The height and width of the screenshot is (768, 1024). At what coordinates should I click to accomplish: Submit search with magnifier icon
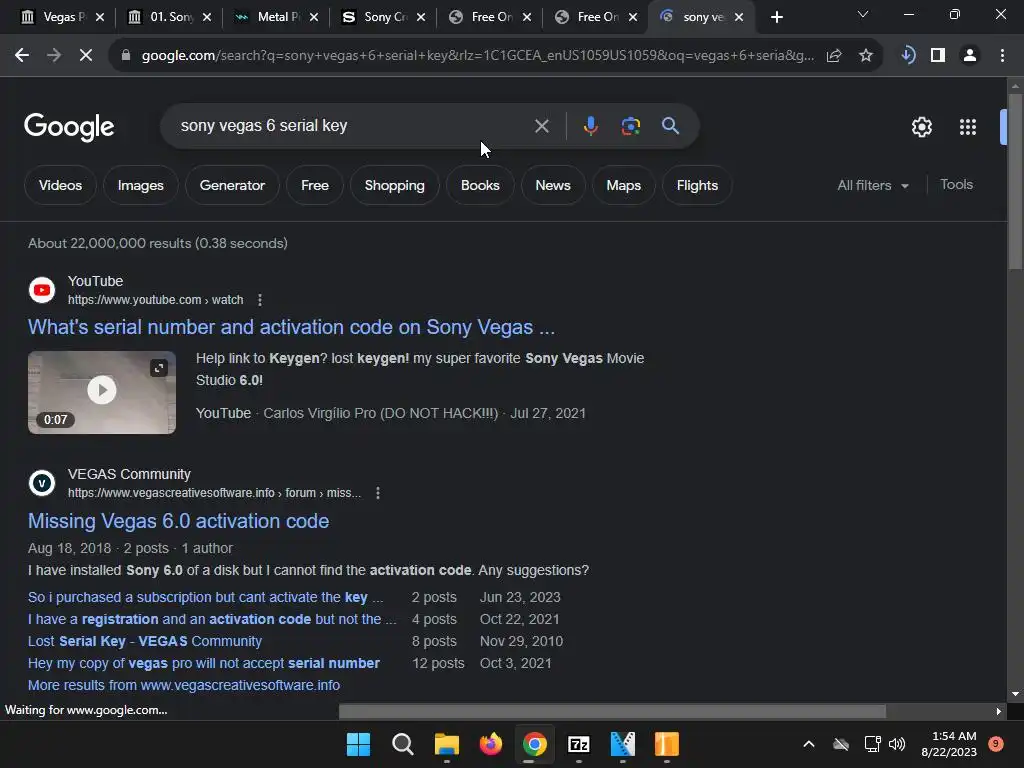tap(670, 126)
